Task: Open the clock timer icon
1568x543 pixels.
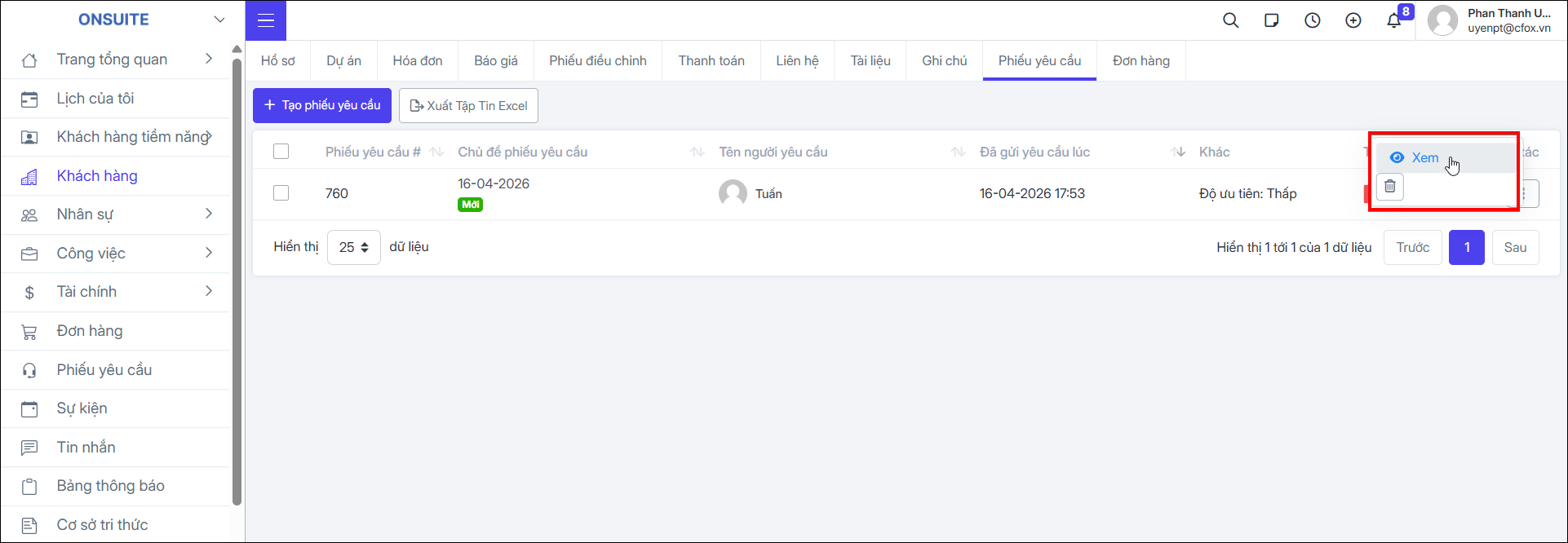Action: [1313, 20]
